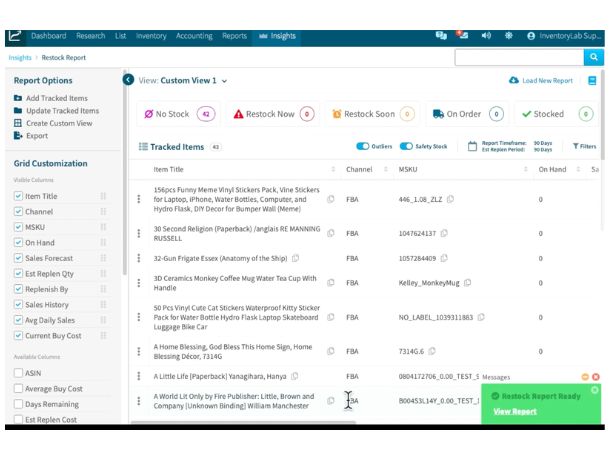This screenshot has width=610, height=460.
Task: Open the Accounting menu
Action: (x=194, y=36)
